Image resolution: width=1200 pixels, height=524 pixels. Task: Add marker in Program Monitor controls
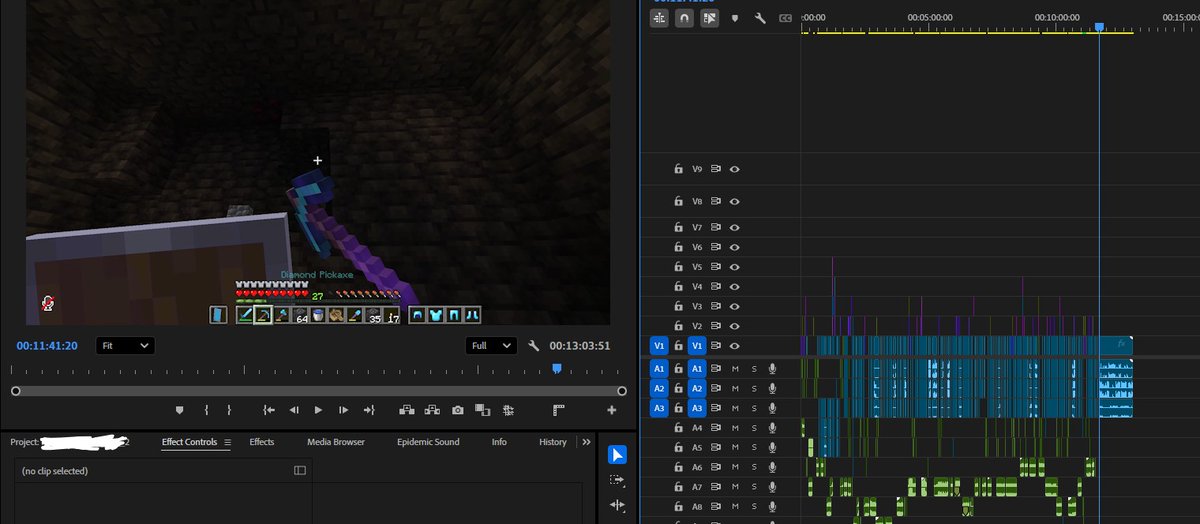(180, 410)
